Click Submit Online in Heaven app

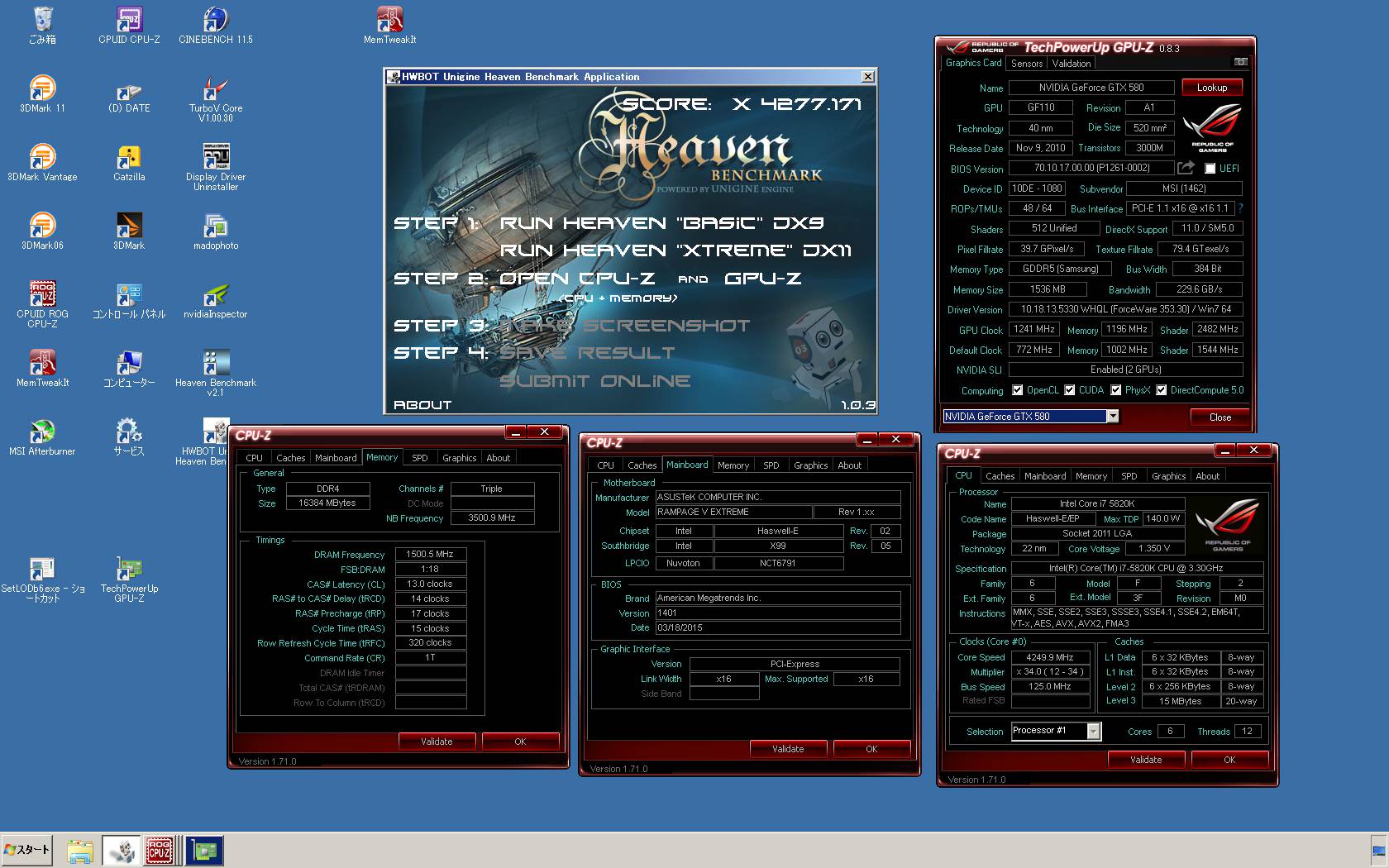[595, 381]
